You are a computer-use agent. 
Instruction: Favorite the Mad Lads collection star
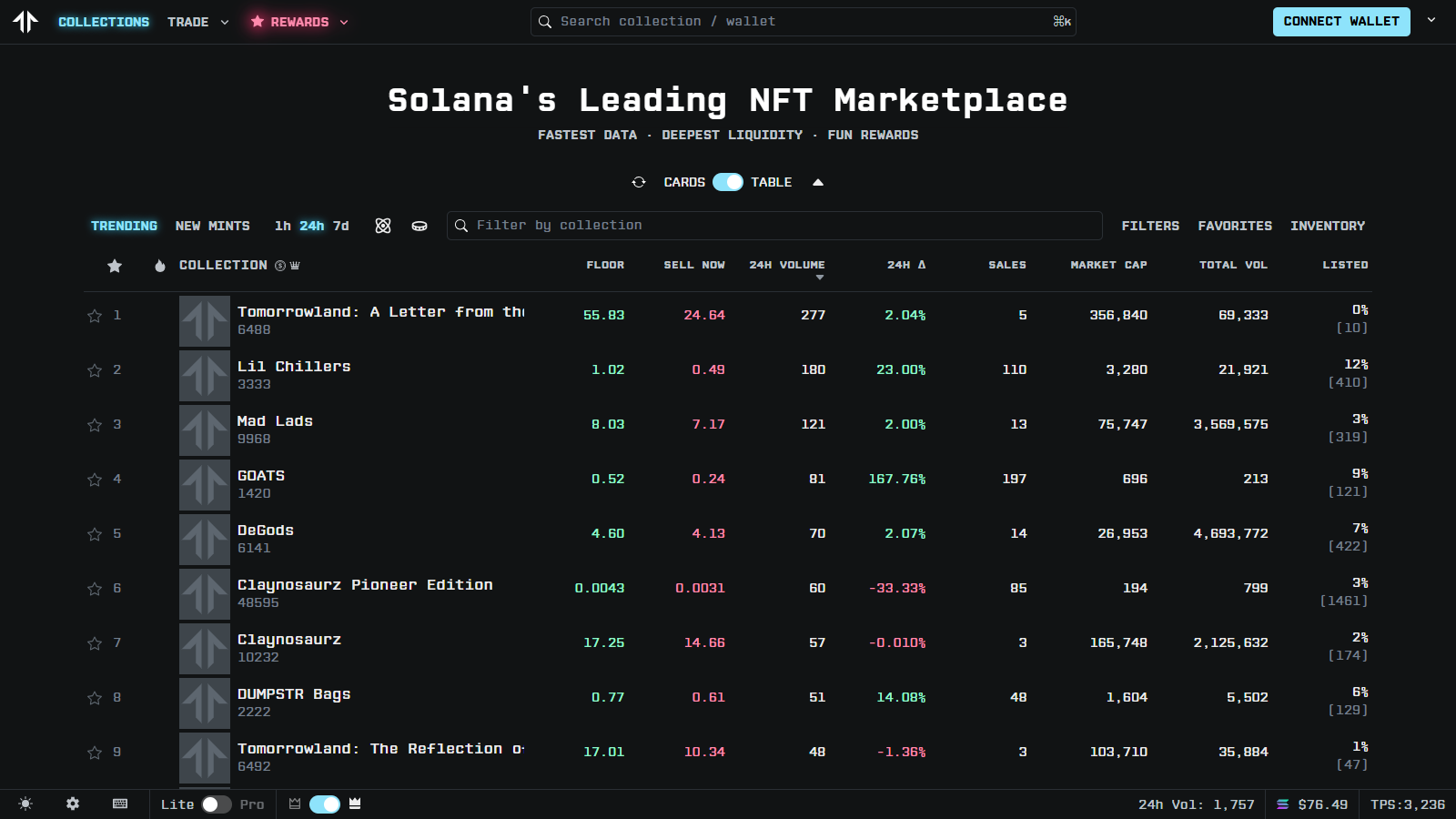click(95, 425)
